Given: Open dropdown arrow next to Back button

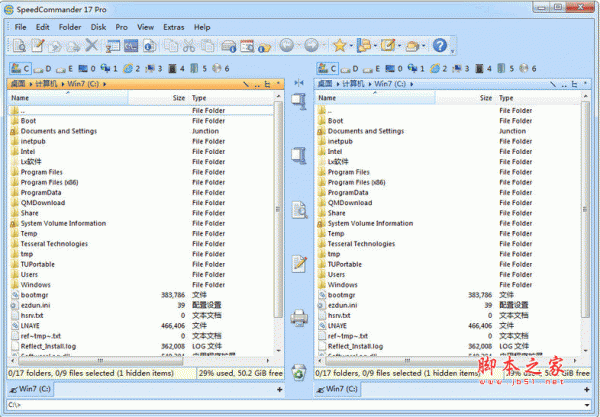Looking at the screenshot, I should 298,46.
